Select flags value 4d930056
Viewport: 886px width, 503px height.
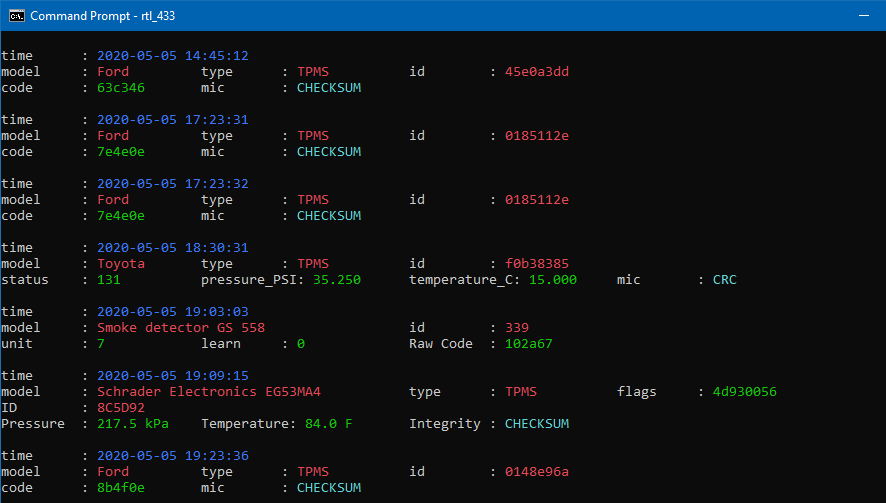click(x=745, y=392)
